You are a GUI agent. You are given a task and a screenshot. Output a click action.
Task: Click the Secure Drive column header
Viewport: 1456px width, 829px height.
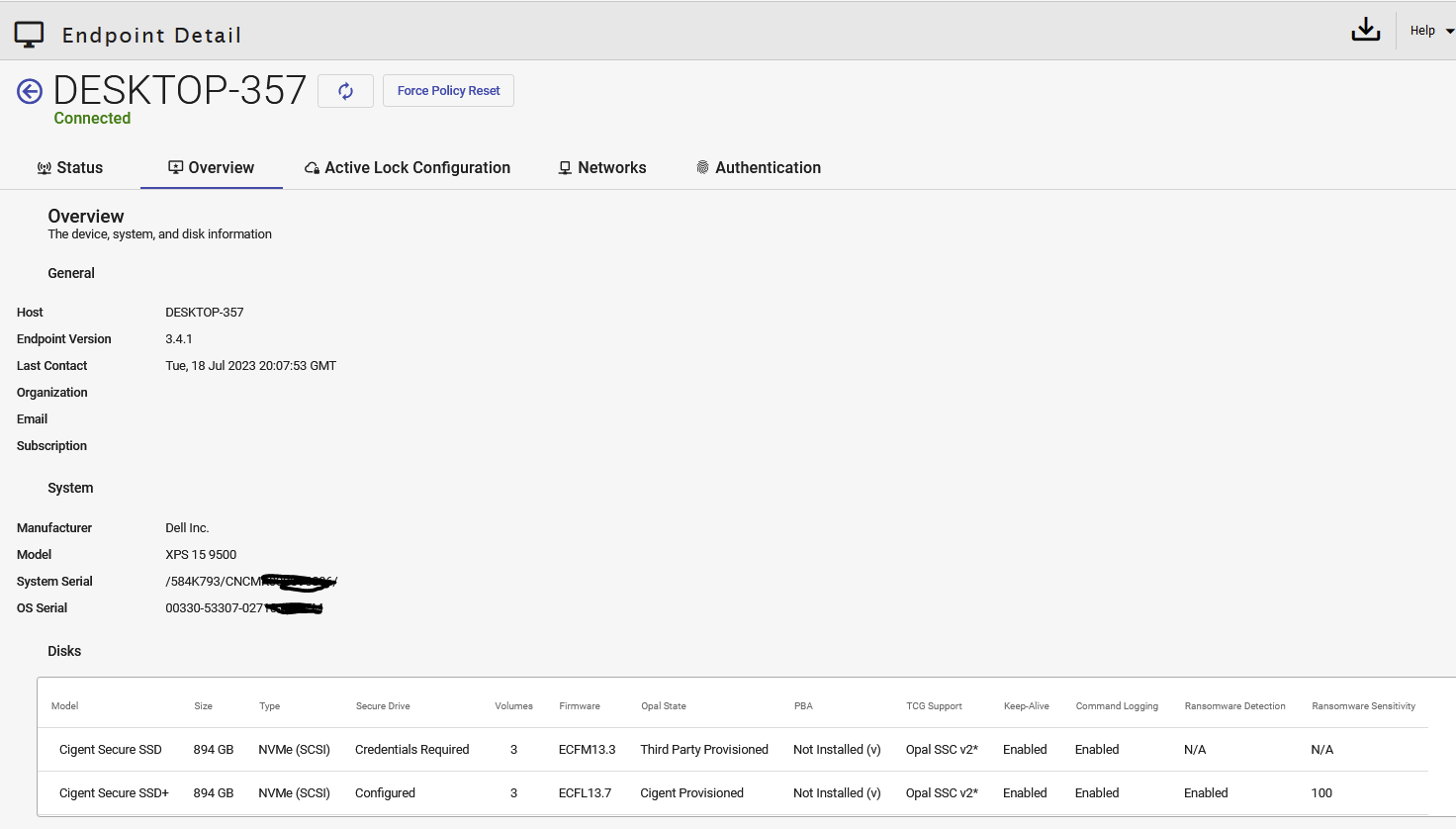click(x=383, y=706)
